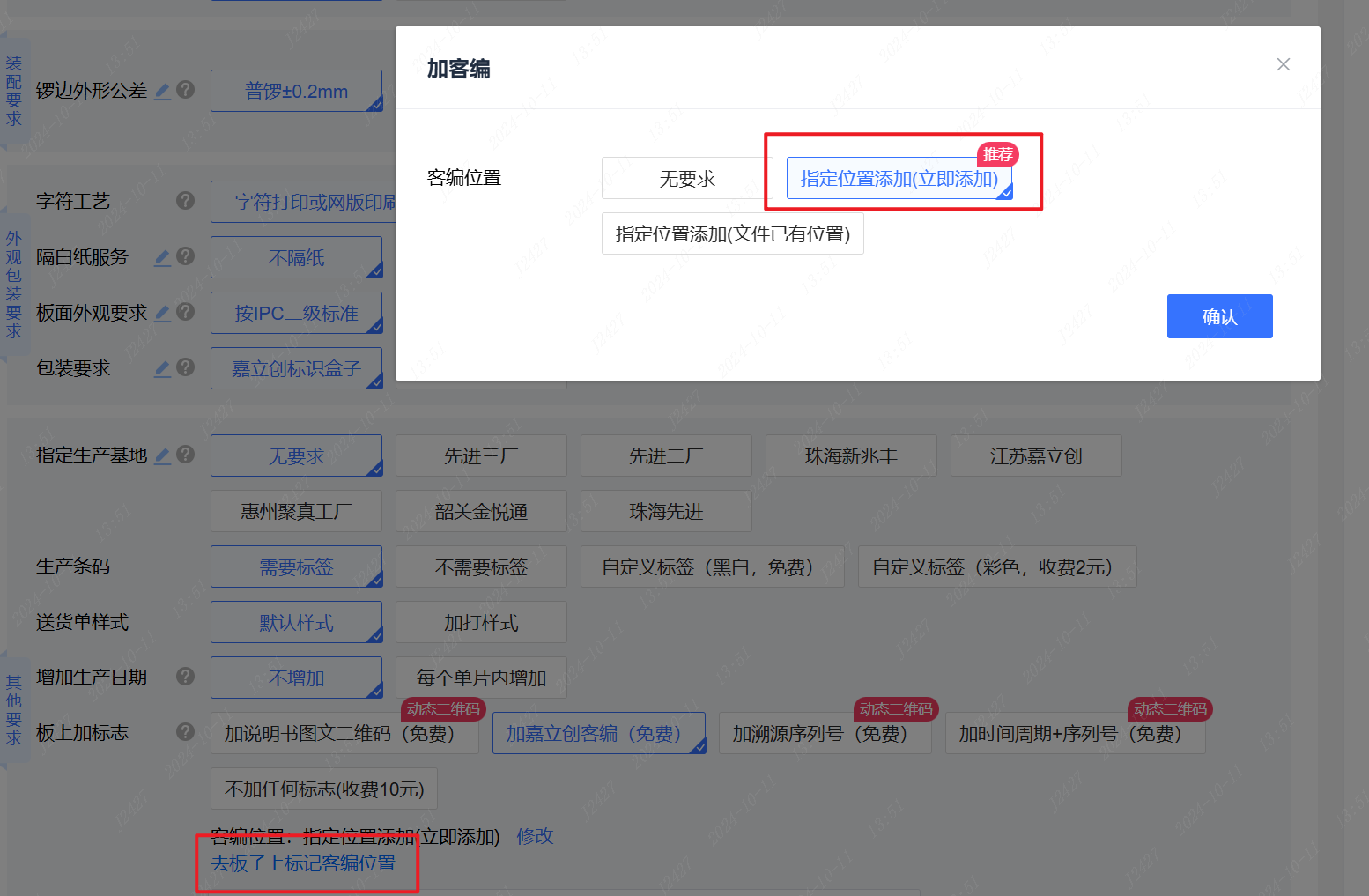Screen dimensions: 1369x896
Task: Open help icon for 指定生产基地
Action: click(185, 455)
